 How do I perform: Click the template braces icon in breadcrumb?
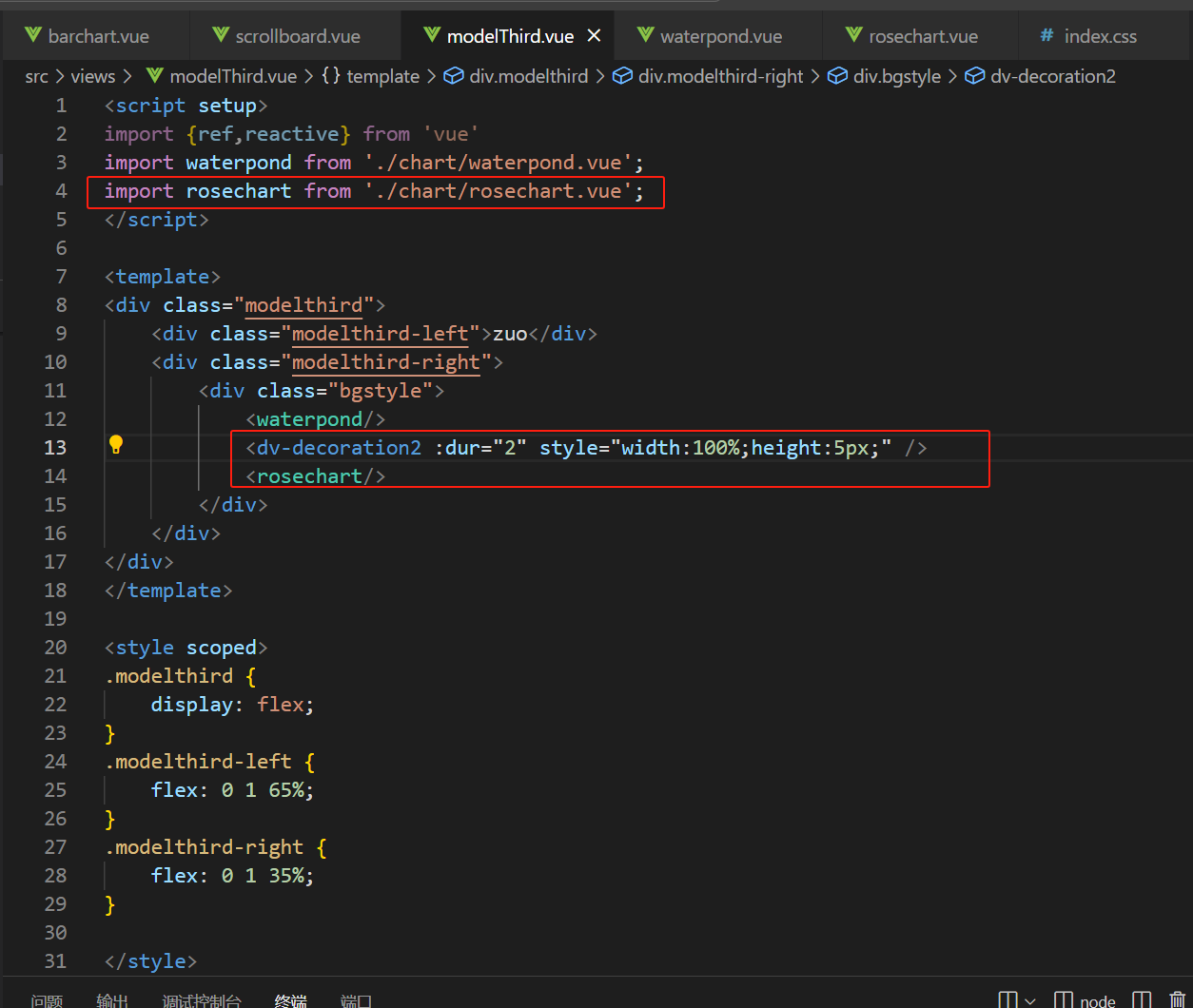click(331, 76)
